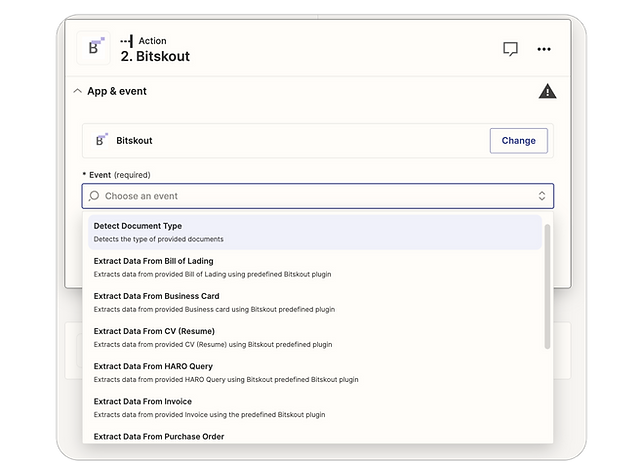
Task: Select Extract Data From Purchase Order
Action: point(315,436)
